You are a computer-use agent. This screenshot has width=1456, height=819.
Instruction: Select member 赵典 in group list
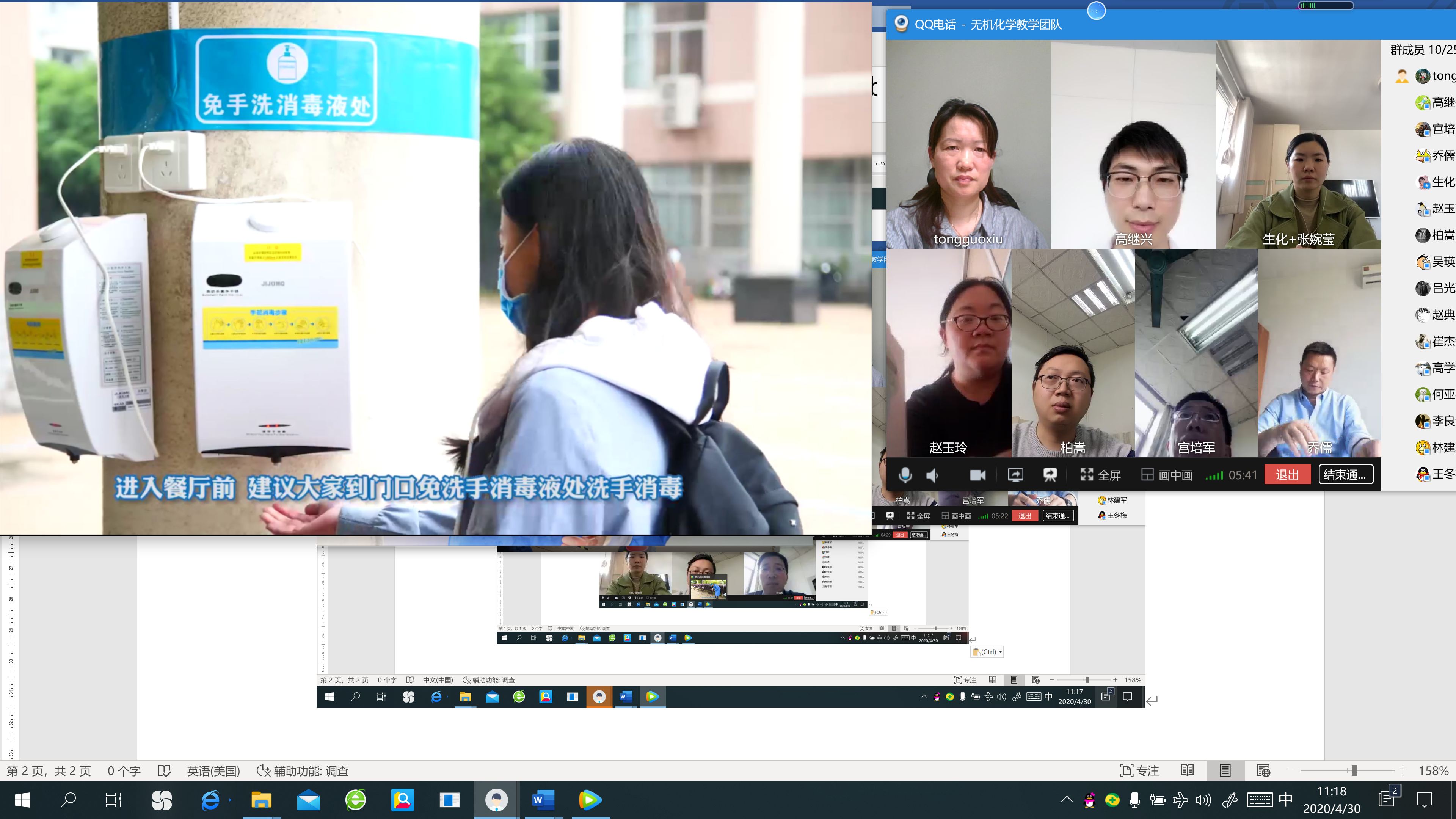pos(1434,315)
